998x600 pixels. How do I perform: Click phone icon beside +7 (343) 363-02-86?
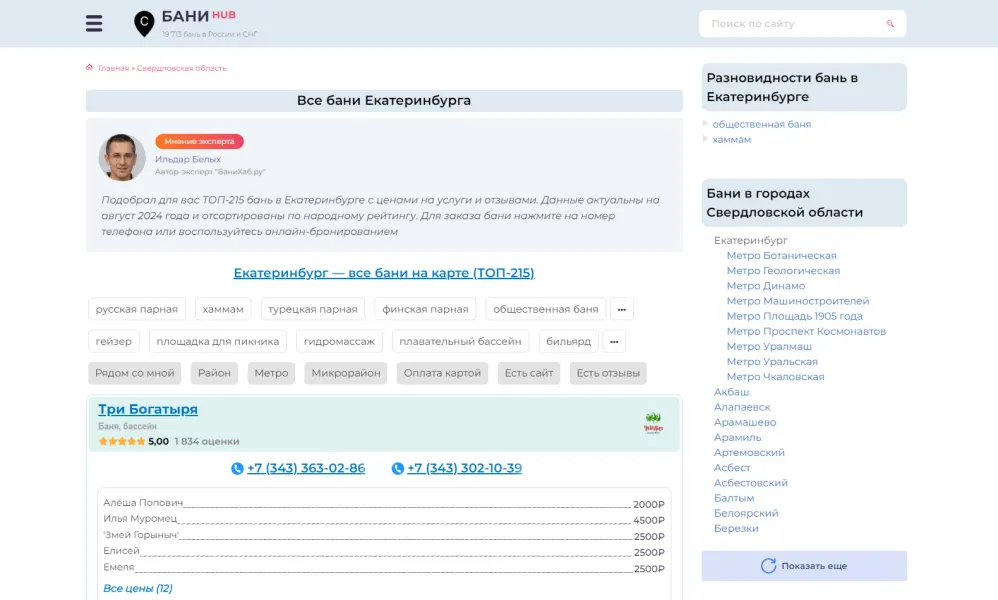coord(237,468)
